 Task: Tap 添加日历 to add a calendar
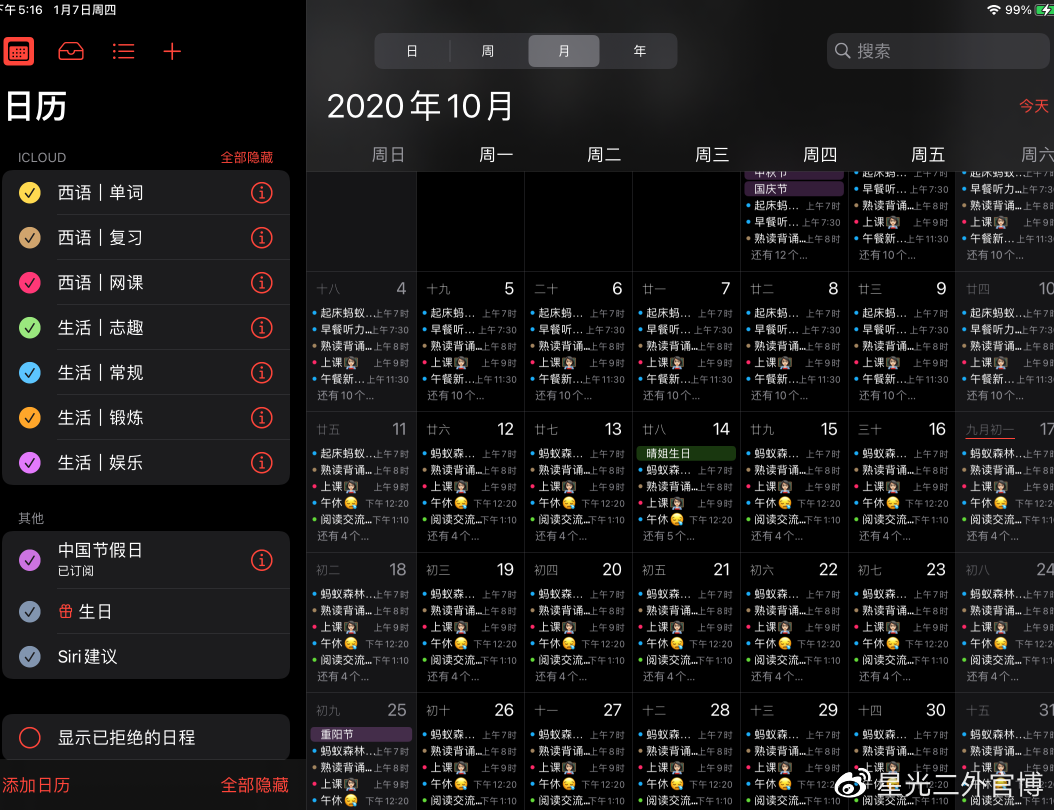tap(36, 785)
